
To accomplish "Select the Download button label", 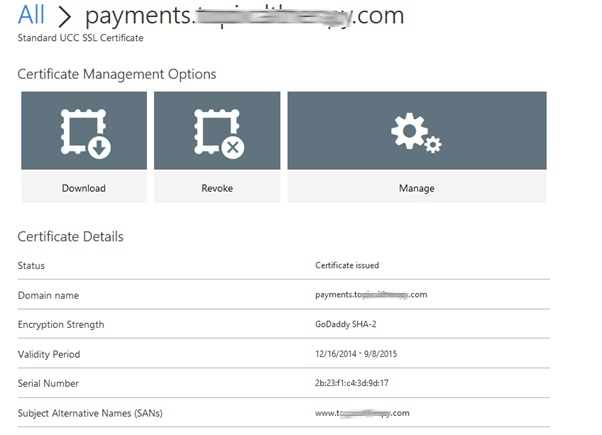I will click(84, 188).
